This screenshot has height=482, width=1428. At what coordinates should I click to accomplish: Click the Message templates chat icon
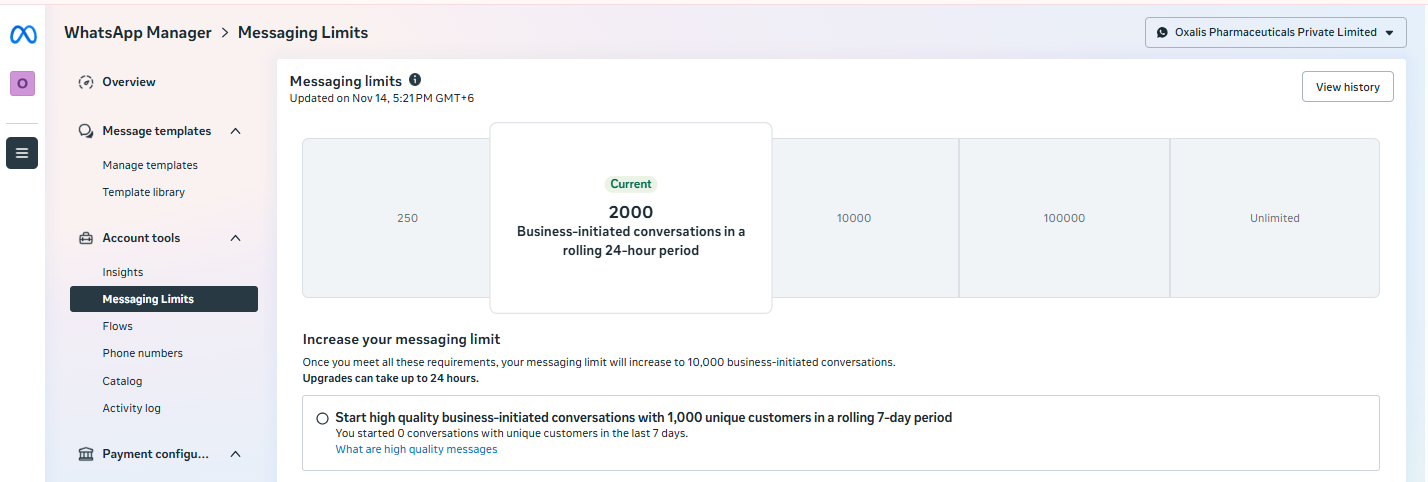[86, 131]
